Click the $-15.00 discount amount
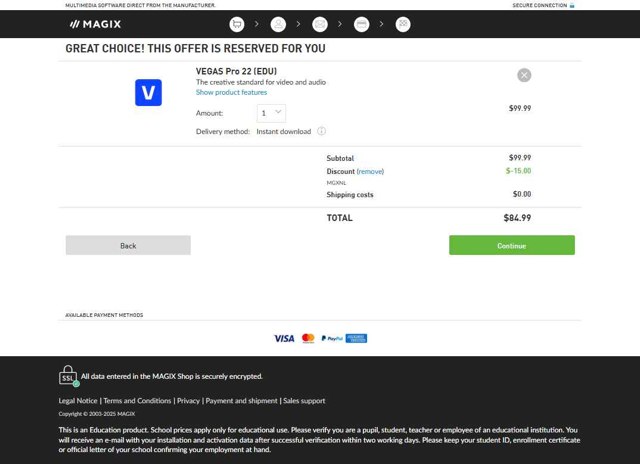Image resolution: width=640 pixels, height=464 pixels. coord(518,171)
